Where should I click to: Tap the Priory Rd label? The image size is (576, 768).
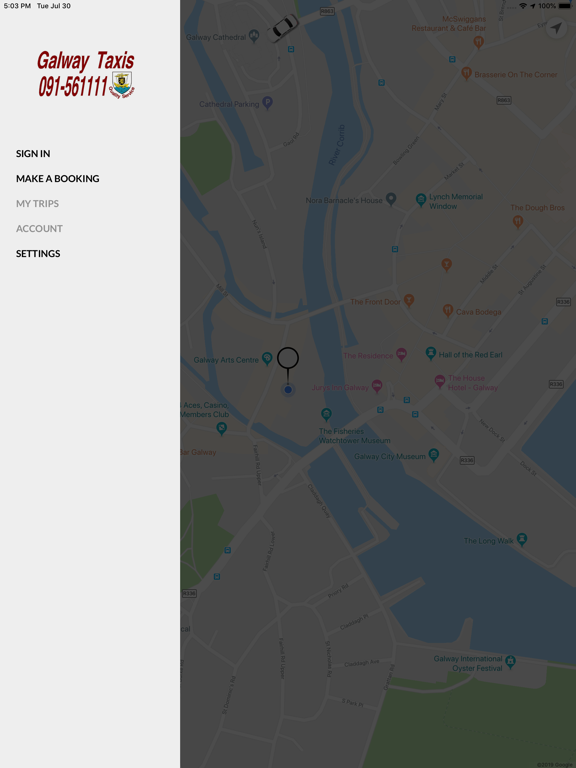(338, 591)
